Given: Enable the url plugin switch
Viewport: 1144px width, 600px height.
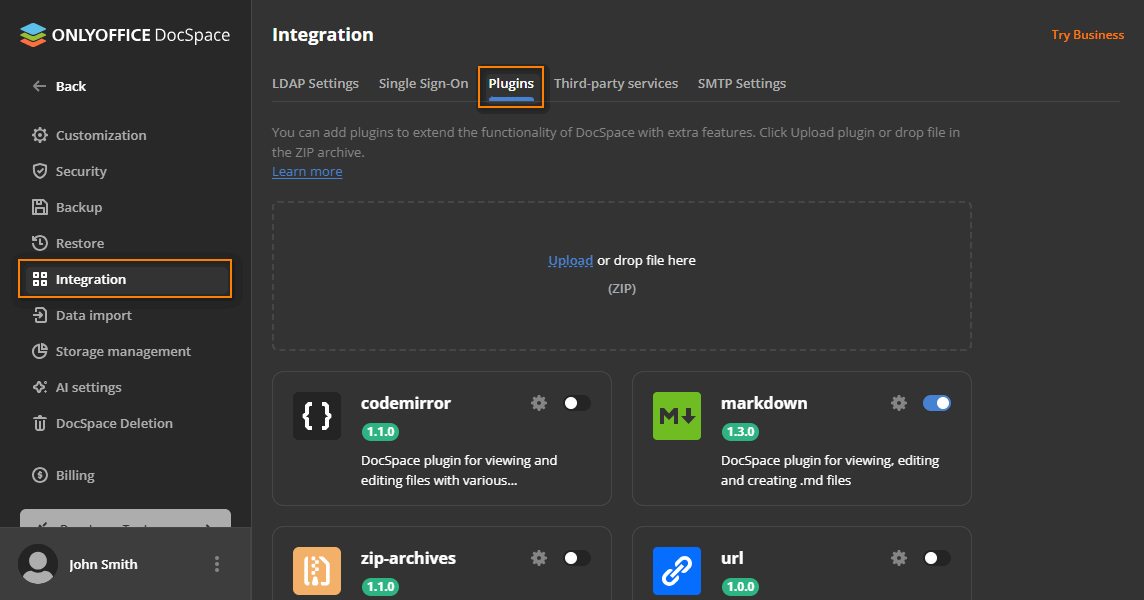Looking at the screenshot, I should click(937, 558).
